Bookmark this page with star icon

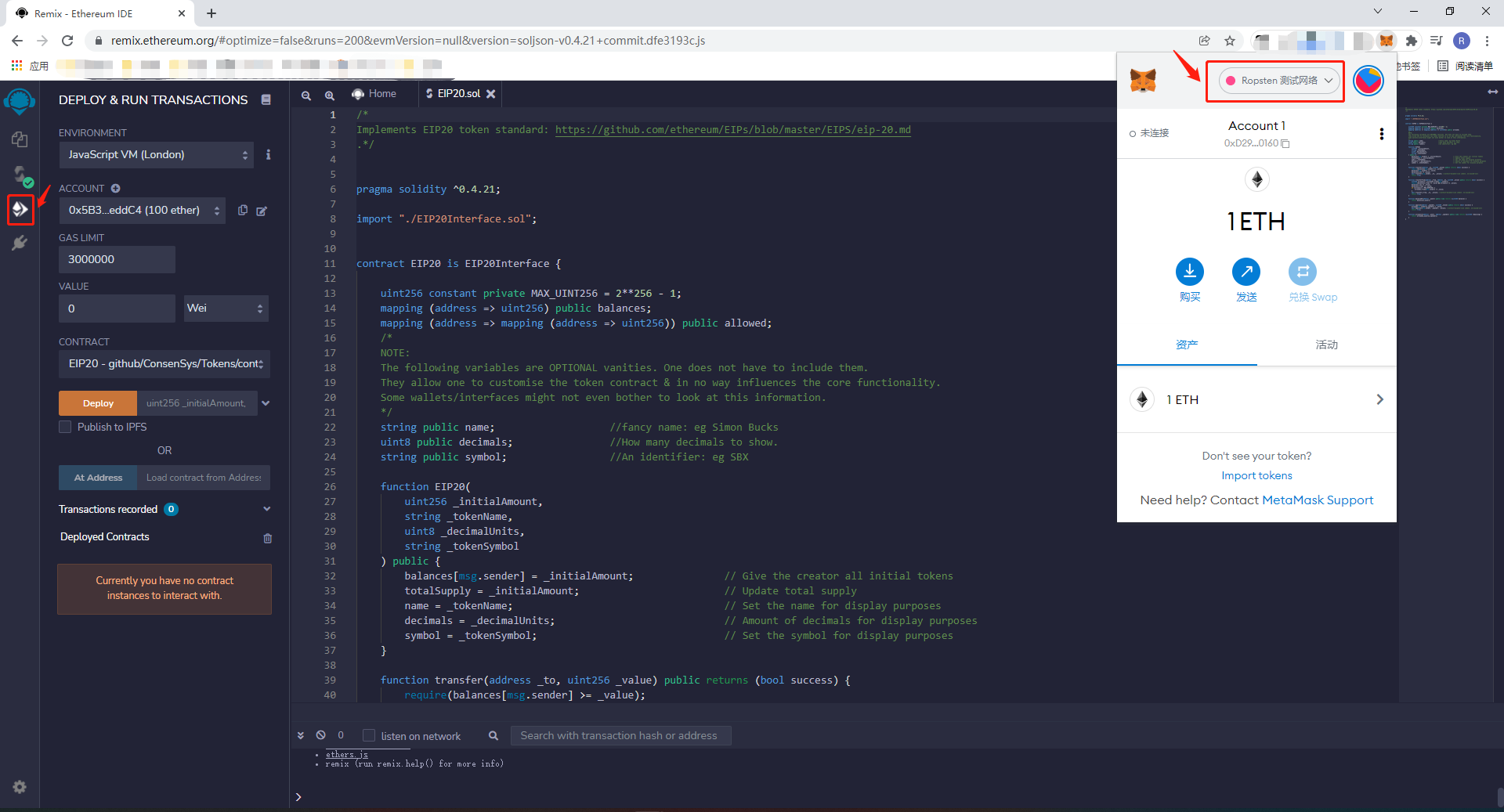[1230, 41]
